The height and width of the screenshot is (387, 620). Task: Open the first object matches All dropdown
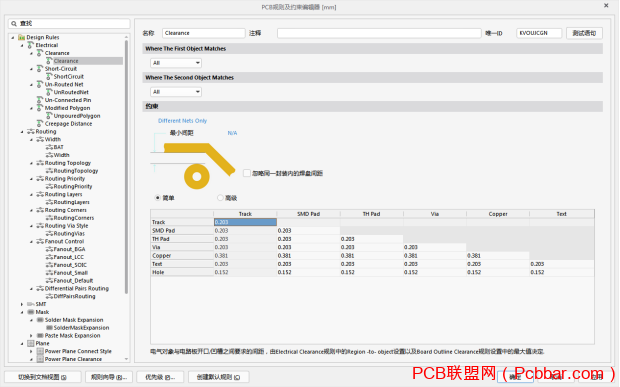point(176,63)
